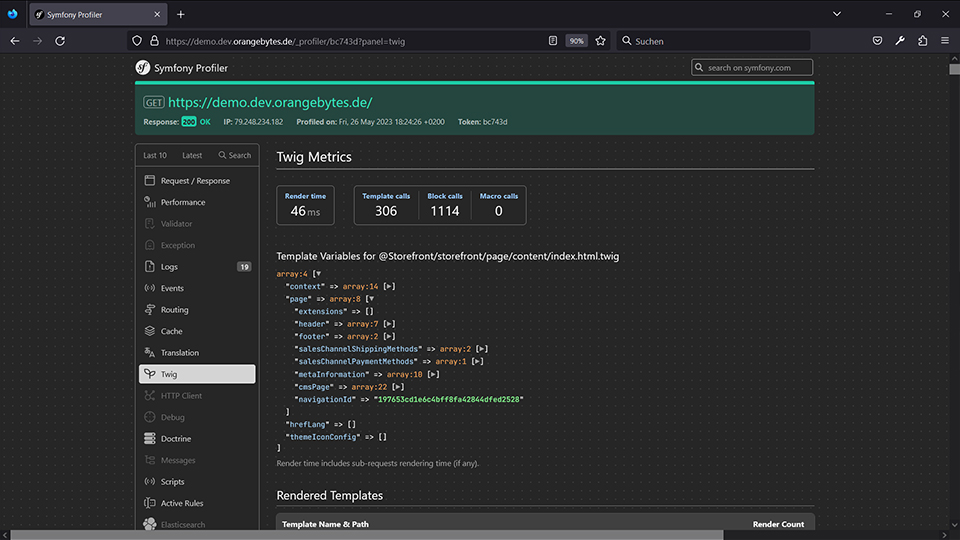This screenshot has width=960, height=540.
Task: Expand the "metaInformation" array:10 node
Action: tap(433, 374)
